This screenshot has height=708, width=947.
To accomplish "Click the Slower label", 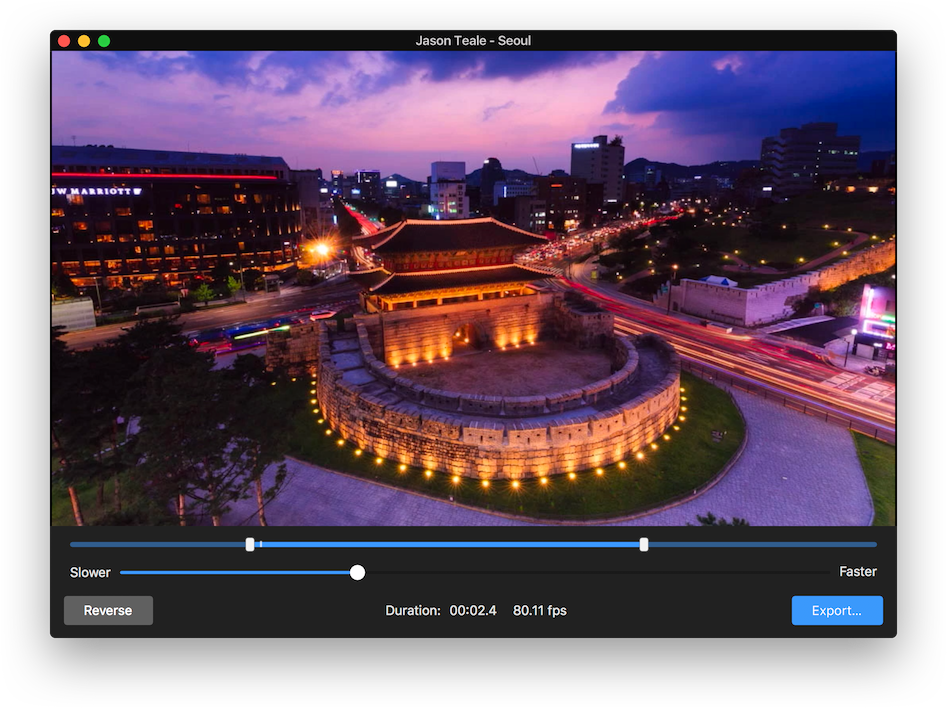I will [x=90, y=573].
